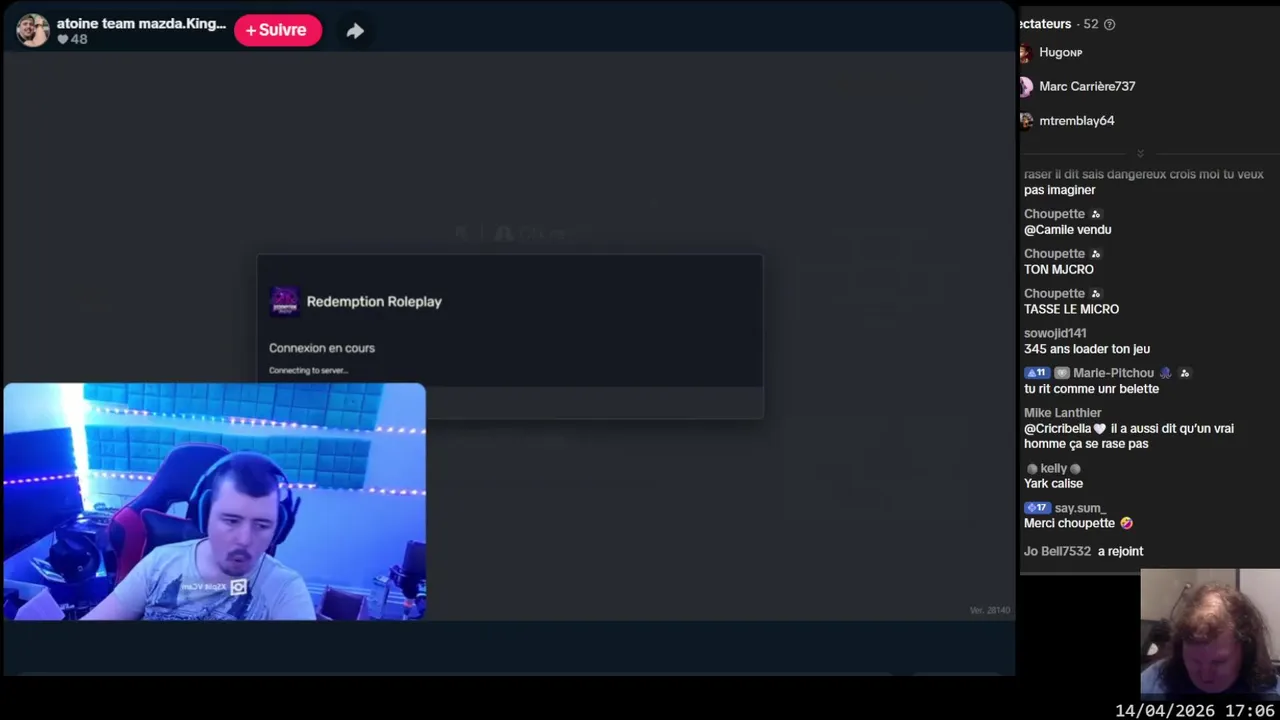This screenshot has height=720, width=1280.
Task: Click Marc Carrière737's viewer avatar
Action: pyautogui.click(x=1025, y=86)
